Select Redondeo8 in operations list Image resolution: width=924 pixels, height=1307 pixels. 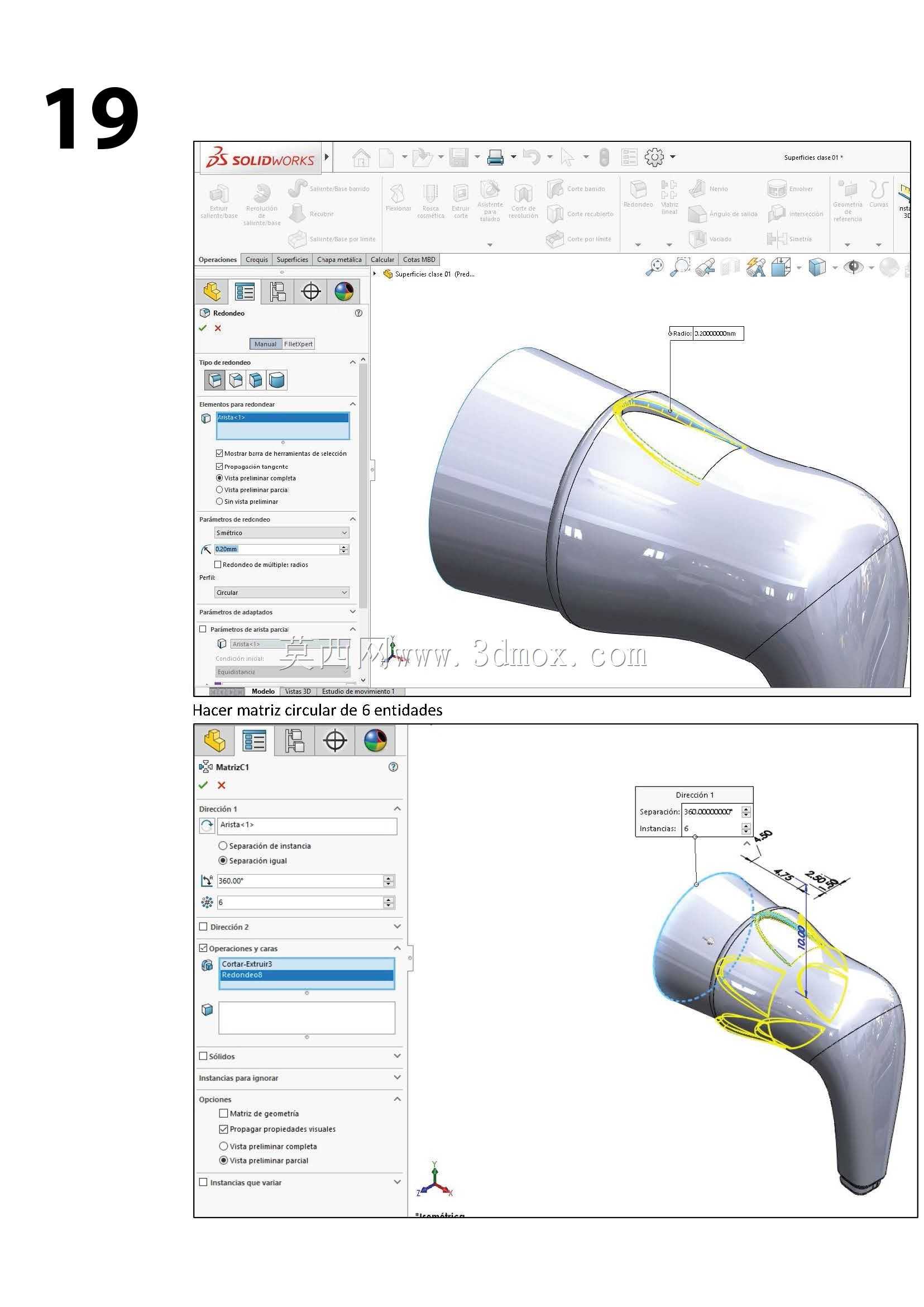coord(307,975)
